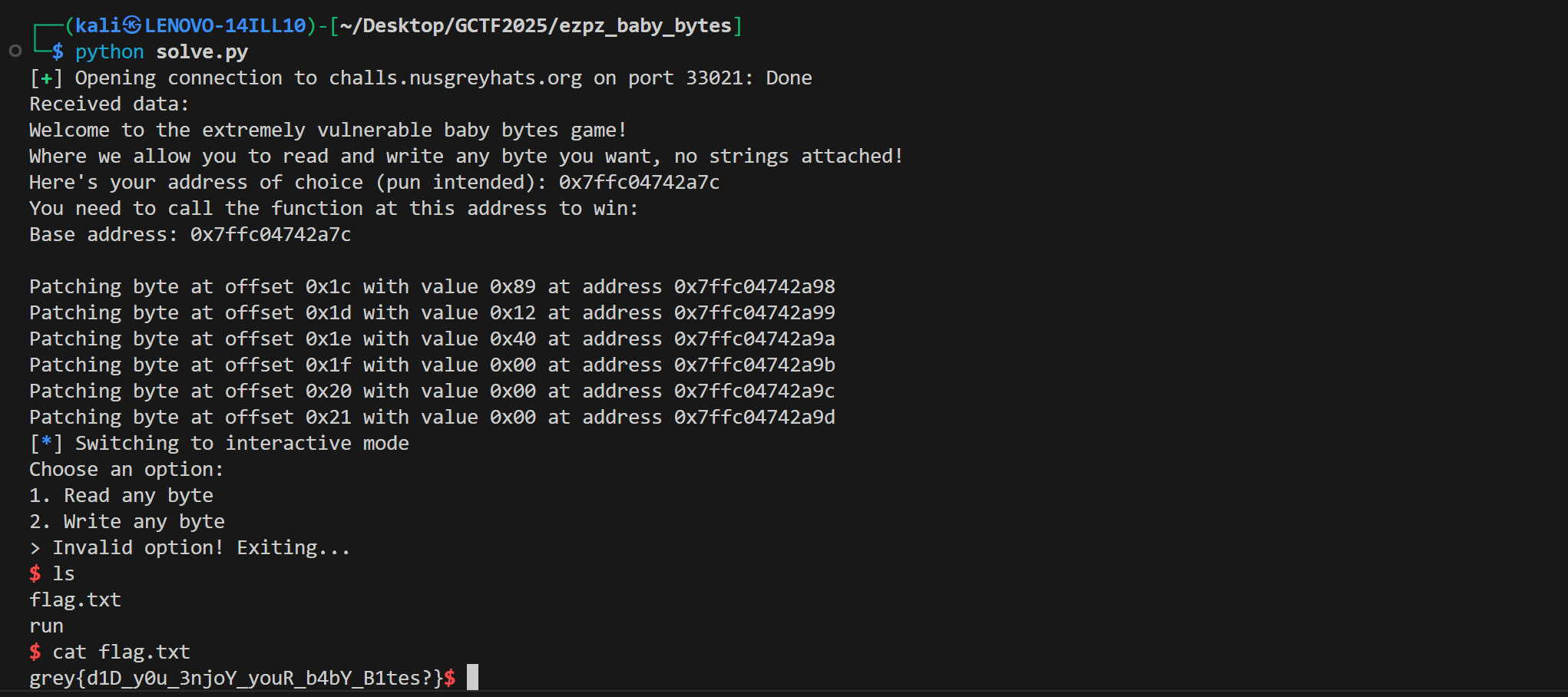Image resolution: width=1568 pixels, height=697 pixels.
Task: Click the flag.txt entry in ls output
Action: pos(75,600)
